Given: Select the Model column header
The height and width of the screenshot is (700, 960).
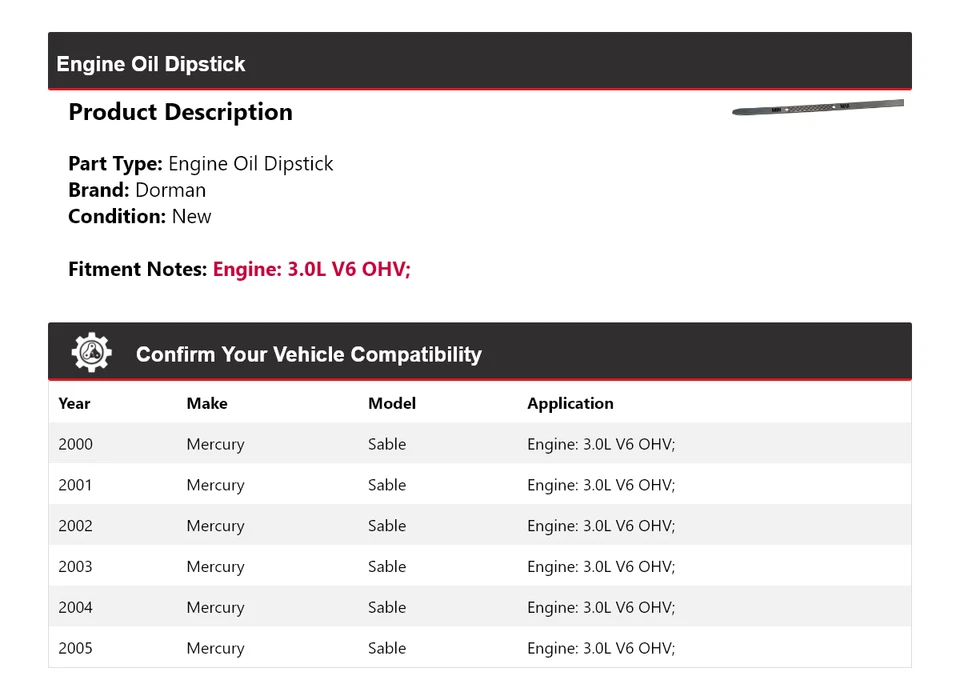Looking at the screenshot, I should click(392, 404).
